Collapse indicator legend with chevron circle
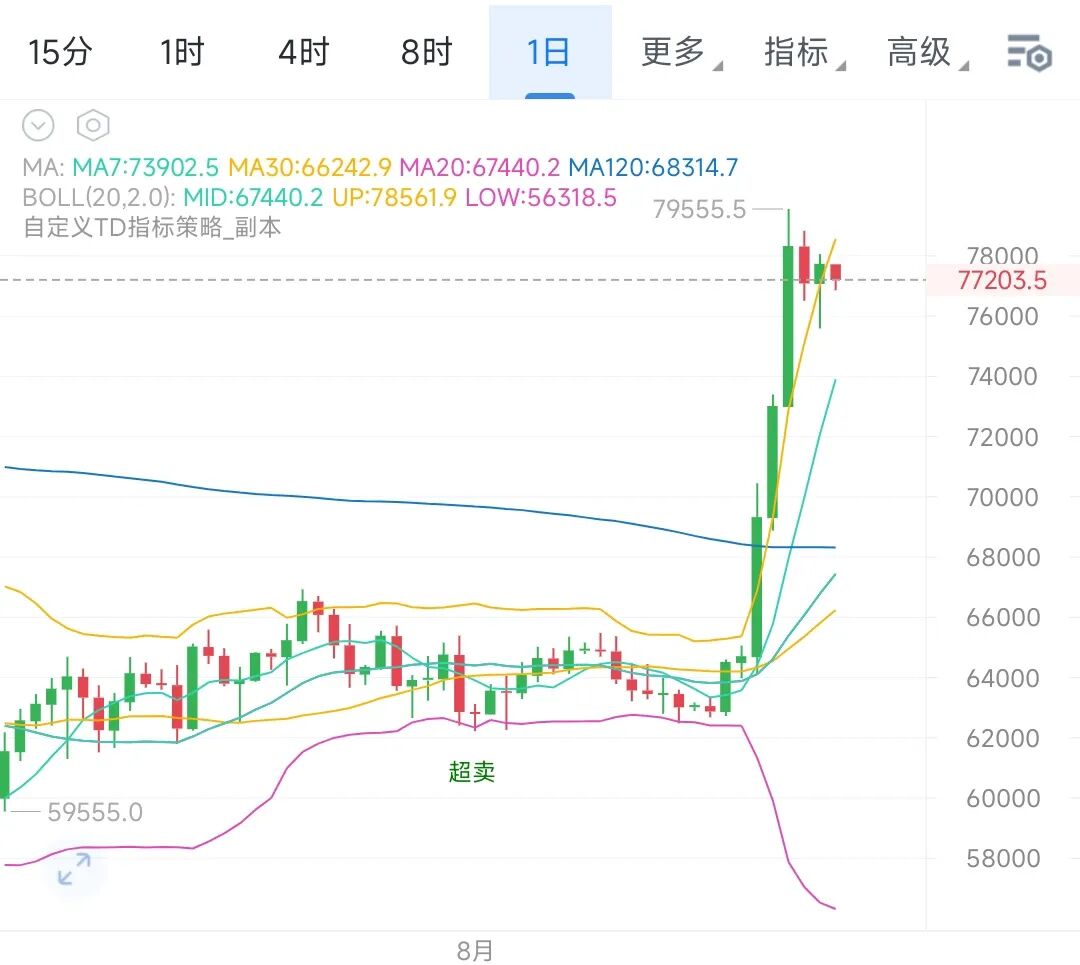Viewport: 1080px width, 965px height. tap(38, 125)
